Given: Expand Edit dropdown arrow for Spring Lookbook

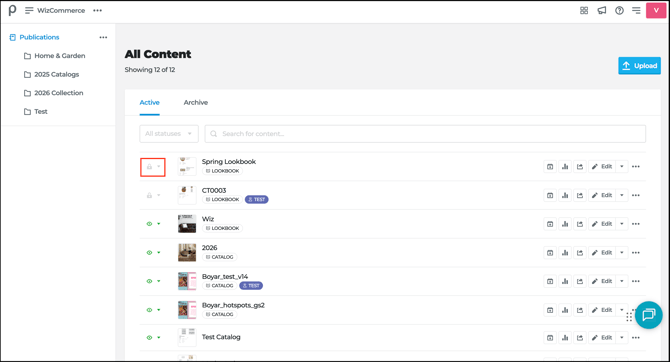Looking at the screenshot, I should (622, 167).
